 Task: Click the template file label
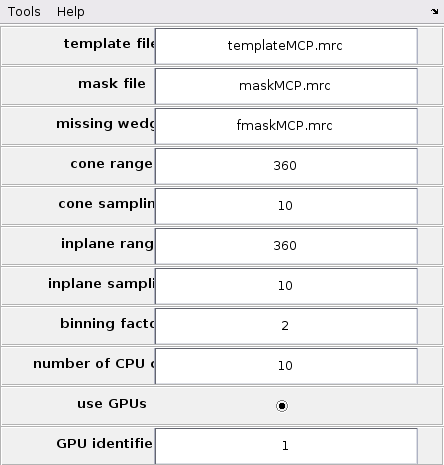click(109, 43)
